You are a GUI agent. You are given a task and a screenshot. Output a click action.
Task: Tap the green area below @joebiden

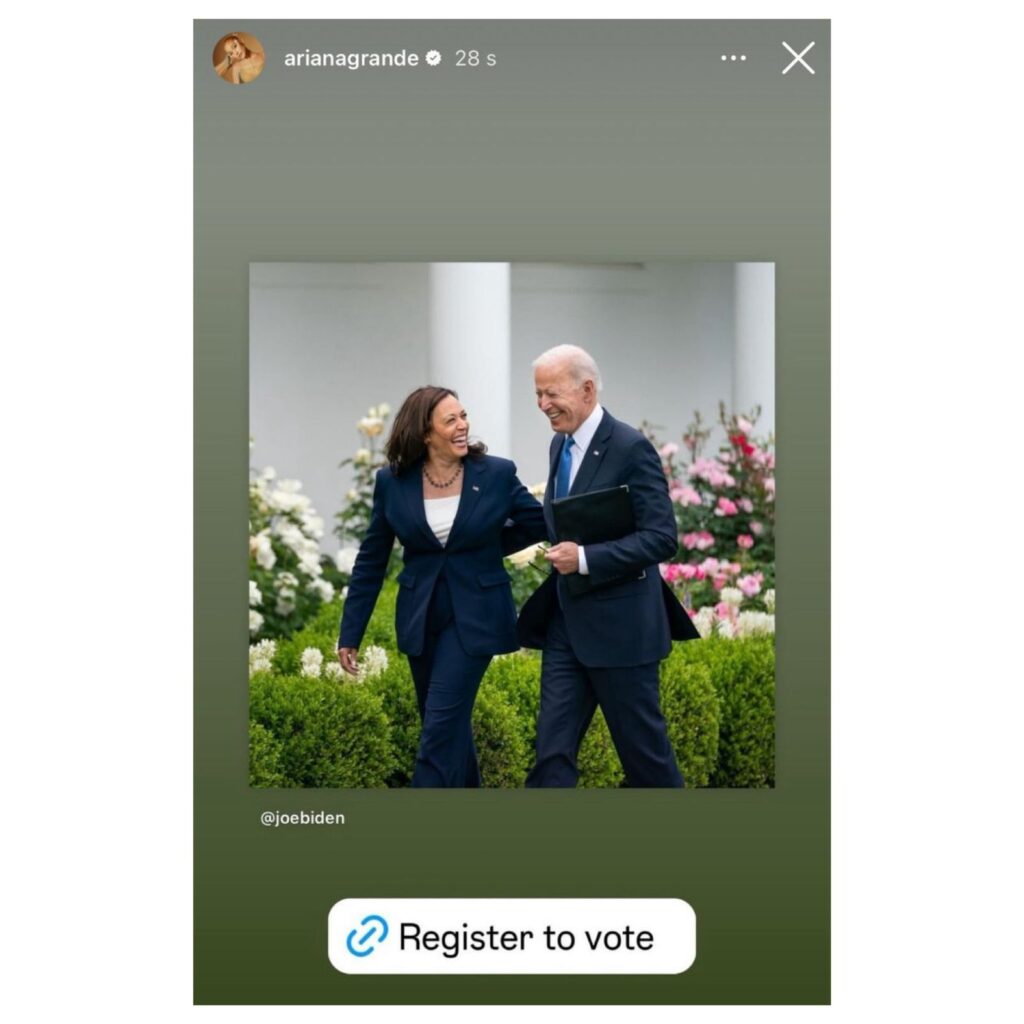[512, 862]
